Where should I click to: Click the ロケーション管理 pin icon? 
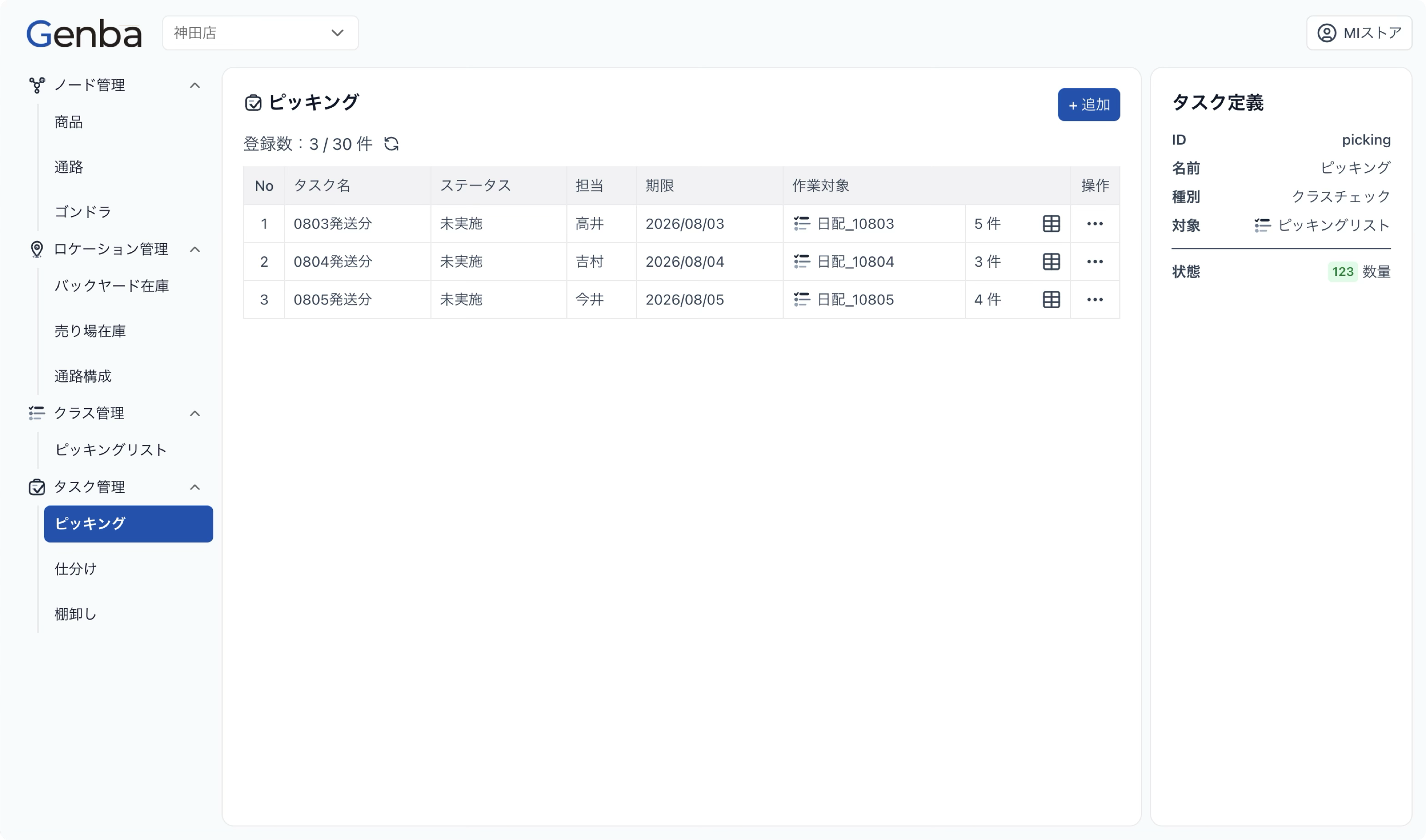(37, 249)
